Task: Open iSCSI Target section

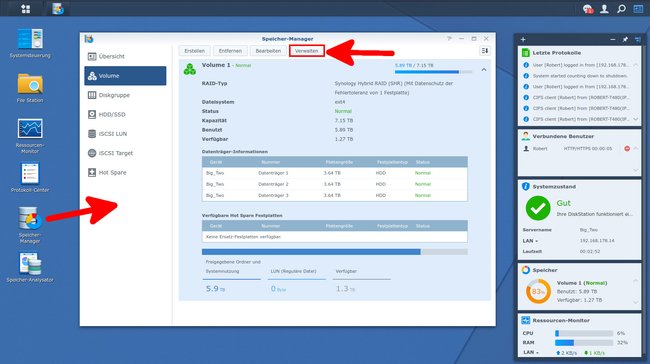Action: [x=125, y=153]
